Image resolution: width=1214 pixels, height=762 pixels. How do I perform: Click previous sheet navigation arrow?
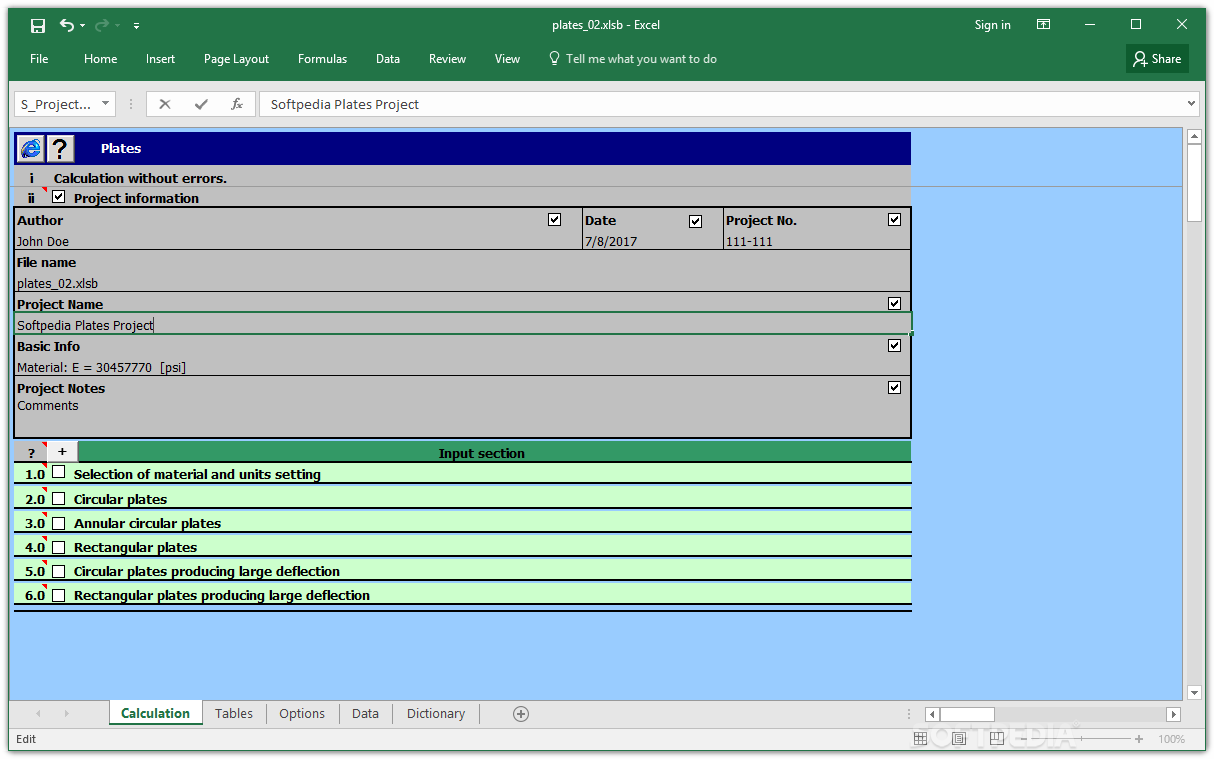pos(39,713)
